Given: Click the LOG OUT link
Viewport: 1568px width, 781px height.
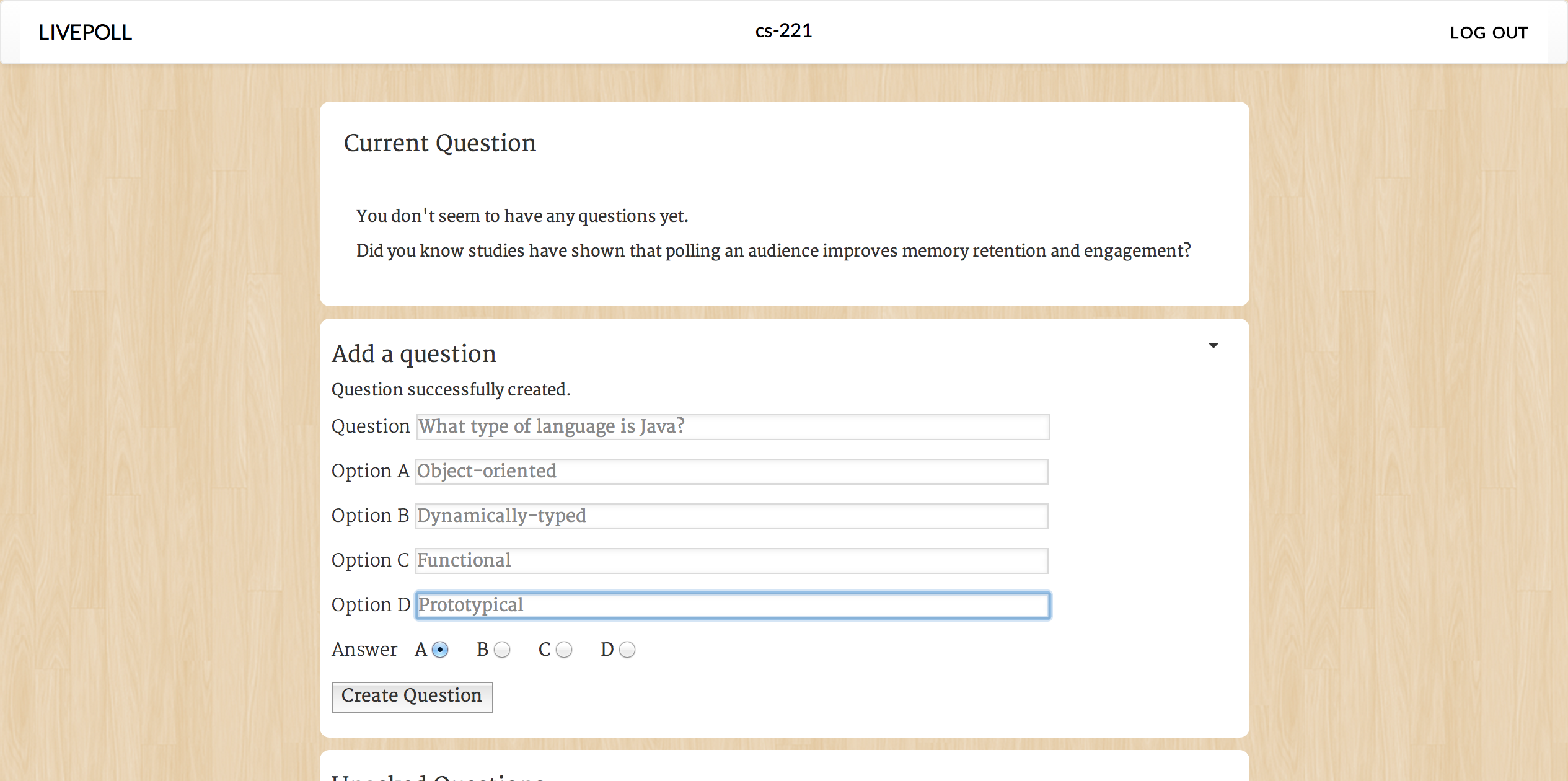Looking at the screenshot, I should tap(1488, 33).
